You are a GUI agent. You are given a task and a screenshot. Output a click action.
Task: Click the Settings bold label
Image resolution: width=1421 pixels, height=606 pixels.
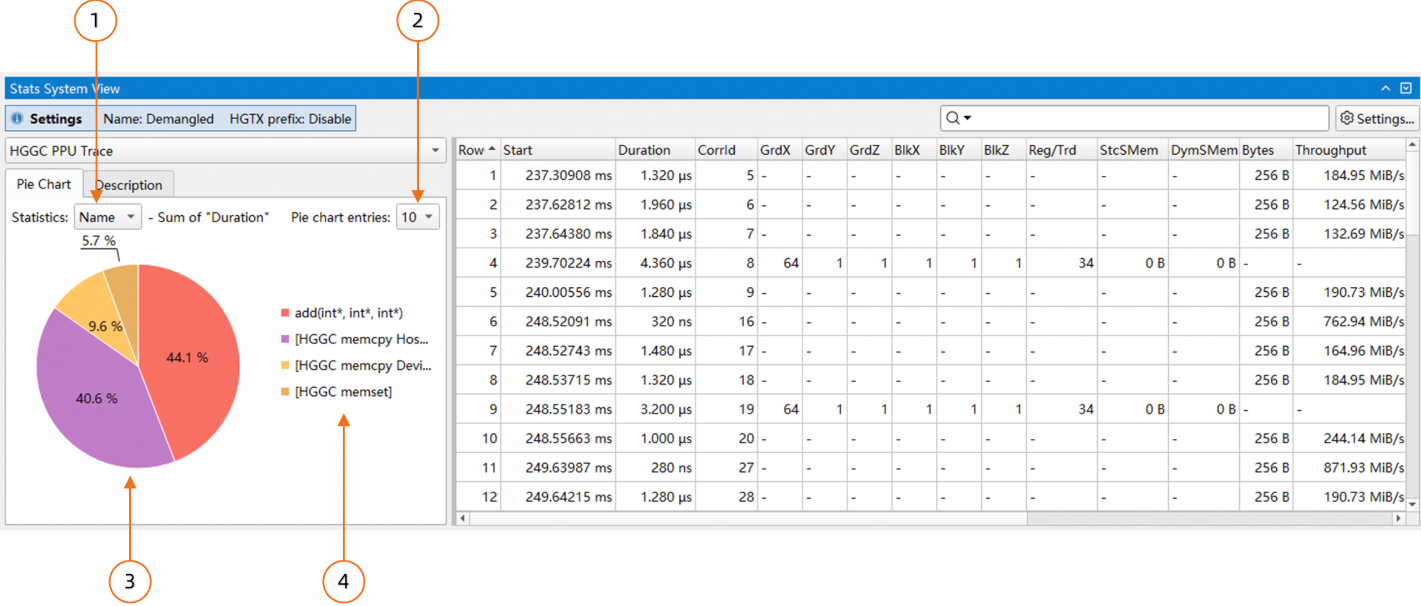(x=56, y=119)
